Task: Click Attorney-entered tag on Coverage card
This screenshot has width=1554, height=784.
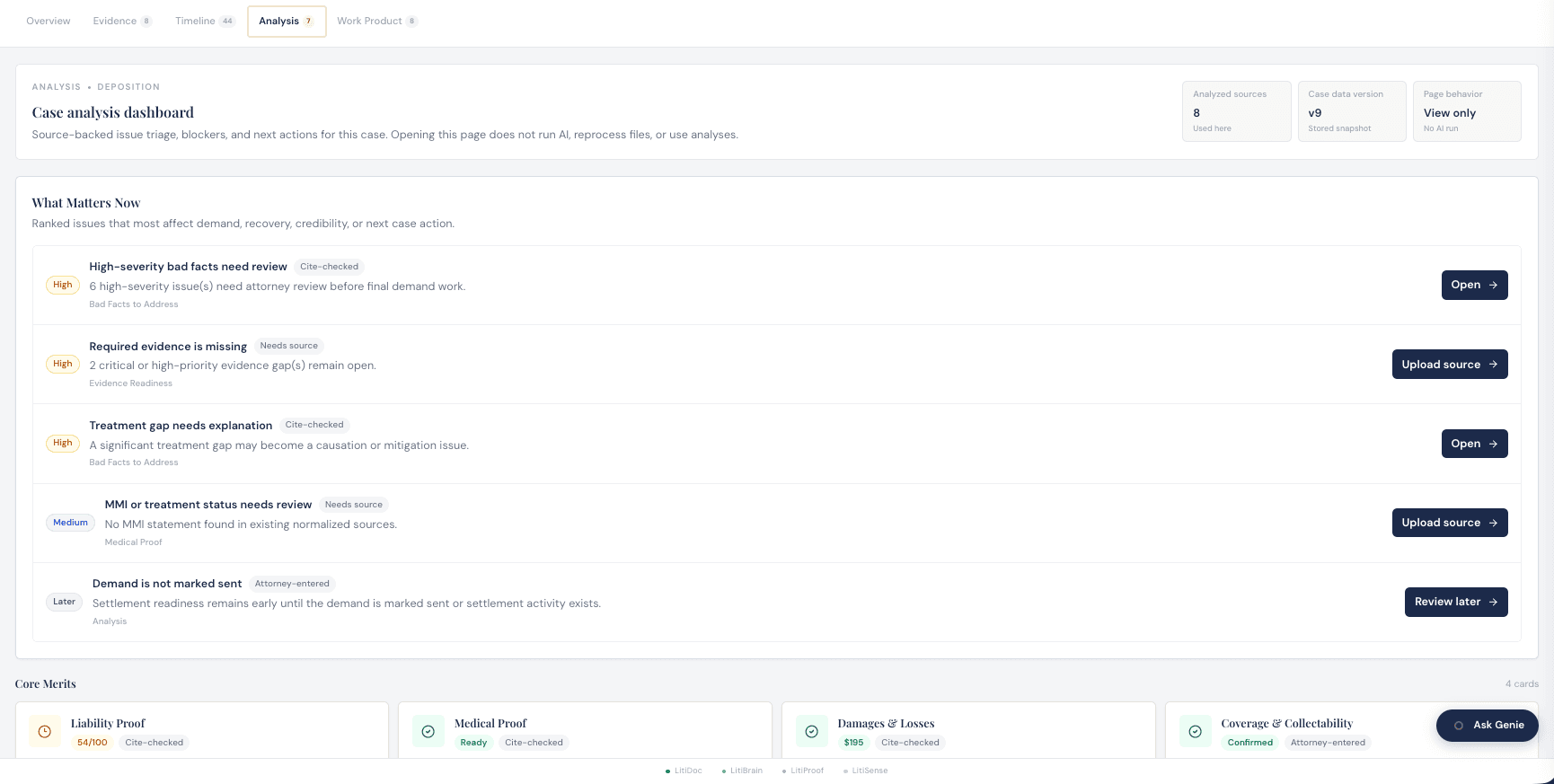Action: pyautogui.click(x=1328, y=743)
